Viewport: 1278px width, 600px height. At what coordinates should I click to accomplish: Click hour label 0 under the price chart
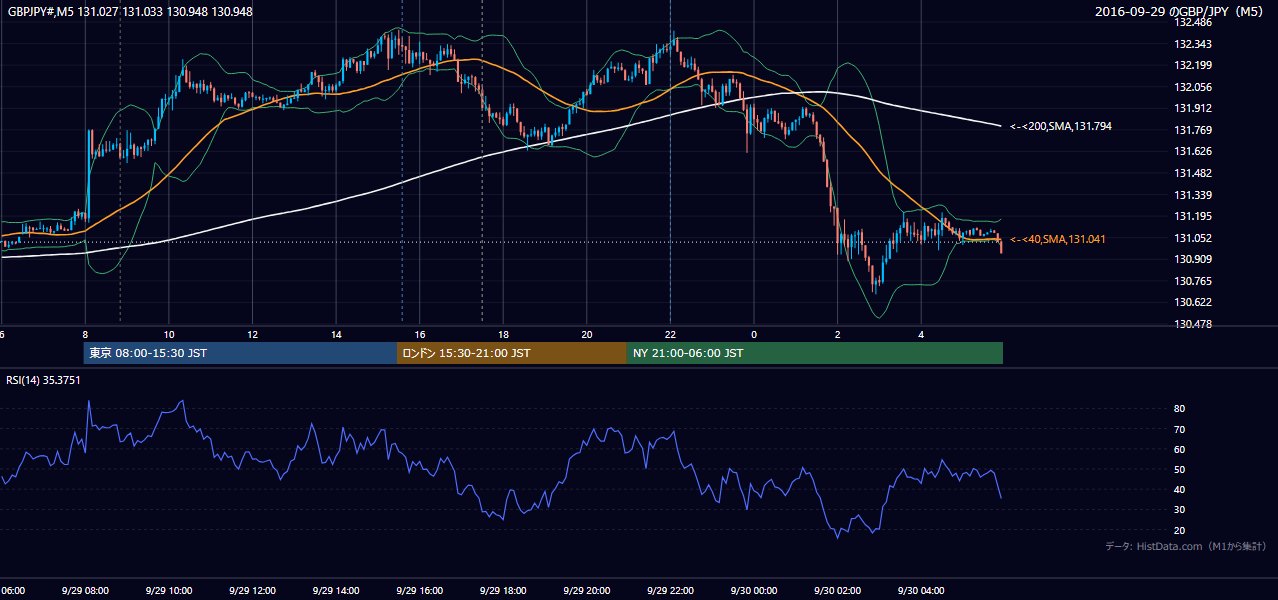click(754, 334)
